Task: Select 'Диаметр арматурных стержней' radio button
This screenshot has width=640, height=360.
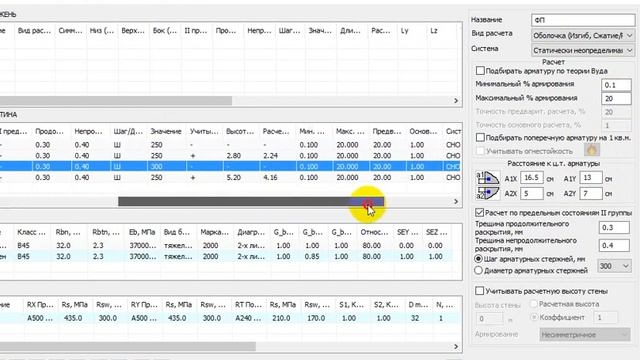Action: [478, 270]
